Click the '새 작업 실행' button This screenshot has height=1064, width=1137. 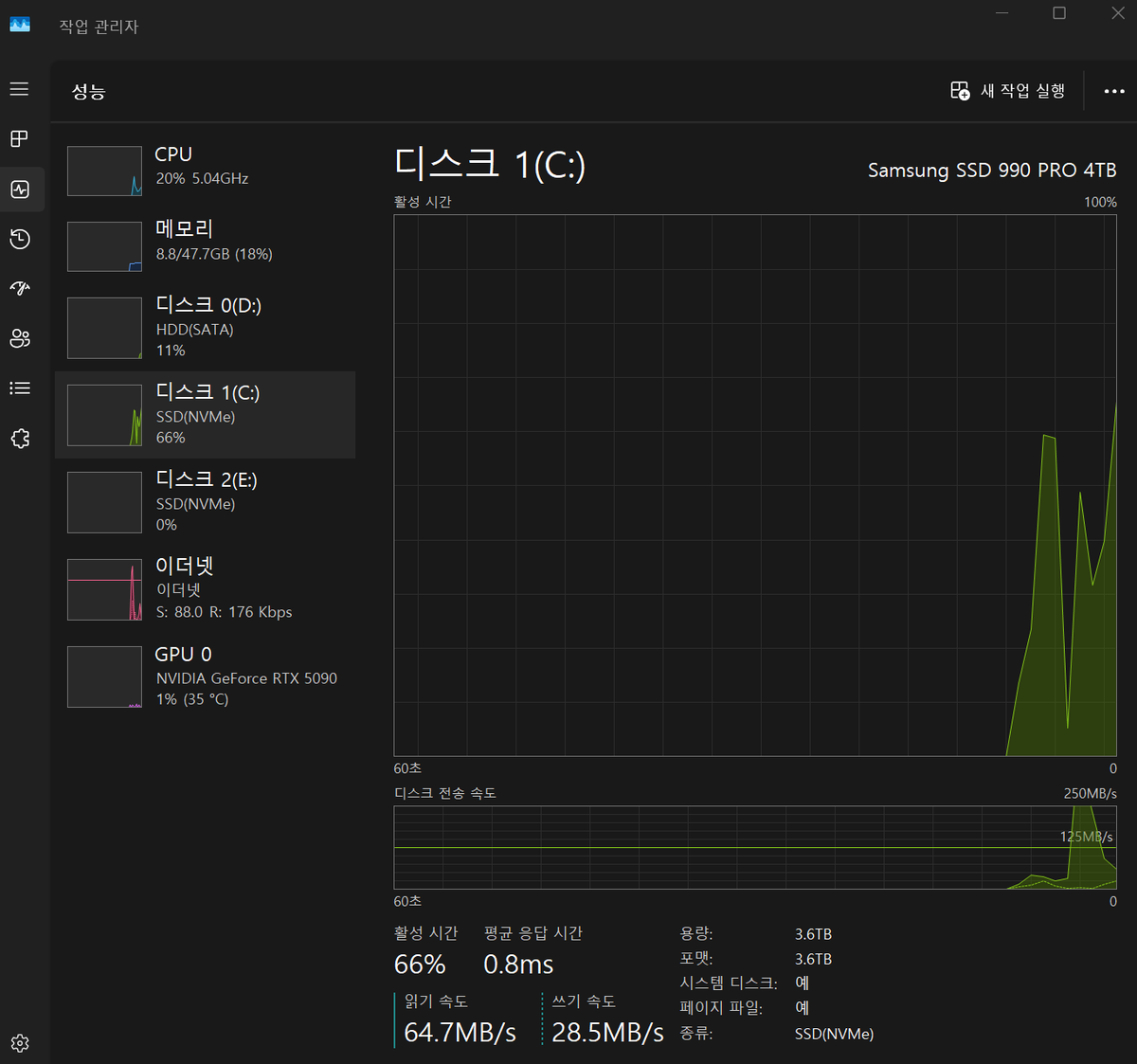click(x=1008, y=91)
